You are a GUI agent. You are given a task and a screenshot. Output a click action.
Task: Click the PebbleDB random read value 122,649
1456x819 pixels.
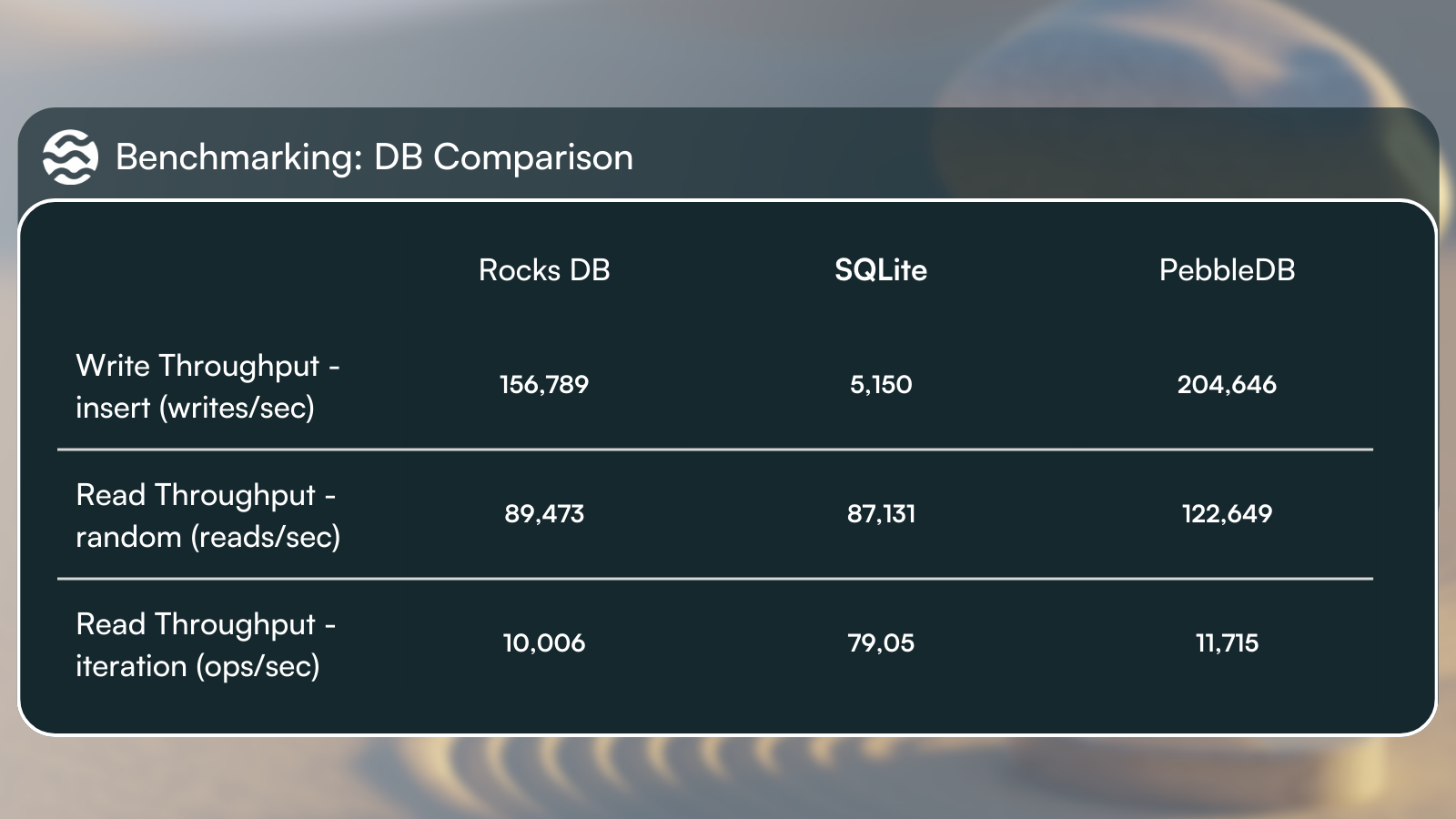(x=1227, y=514)
